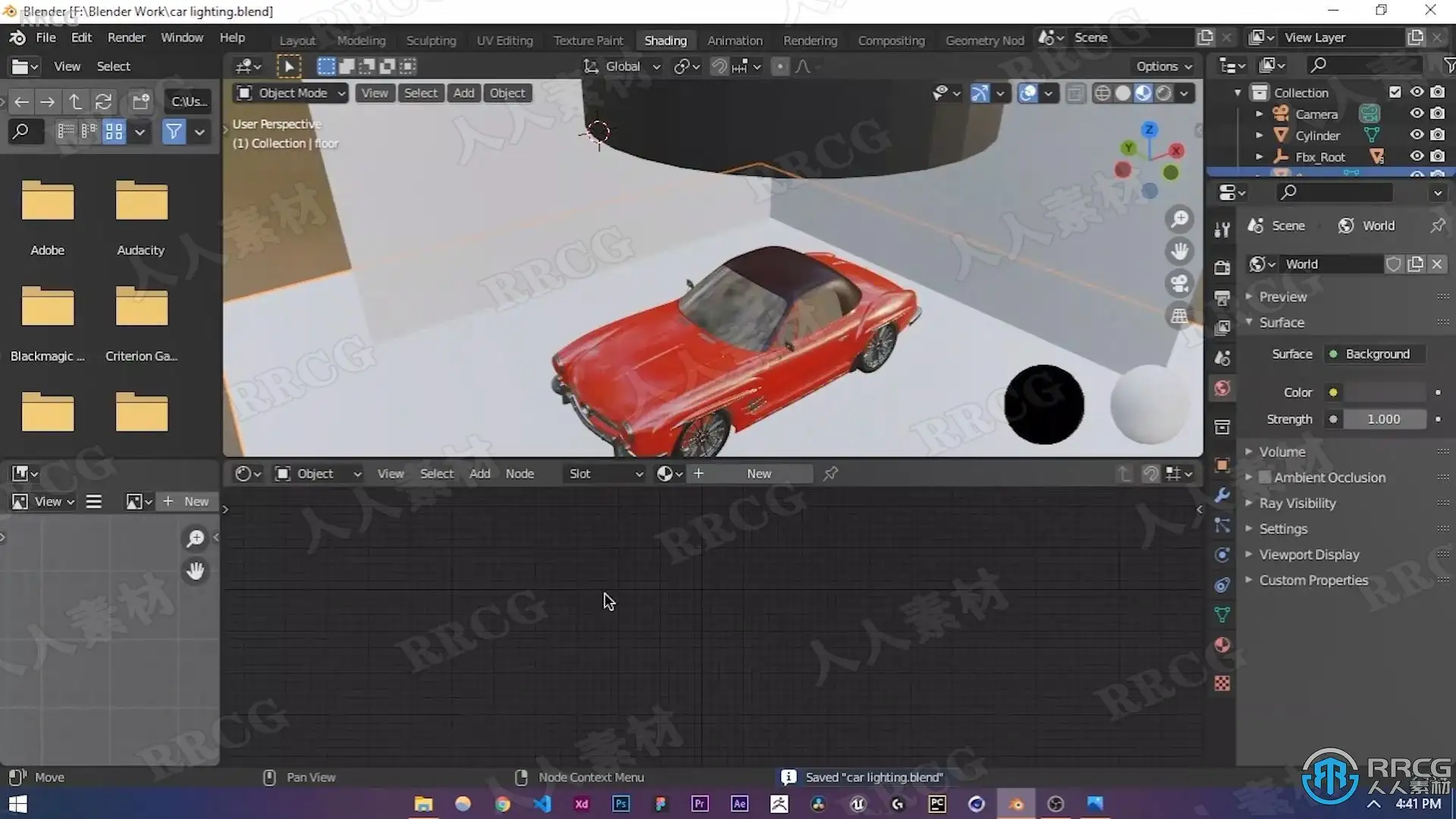Open the viewport Options button
The image size is (1456, 819).
pyautogui.click(x=1163, y=67)
